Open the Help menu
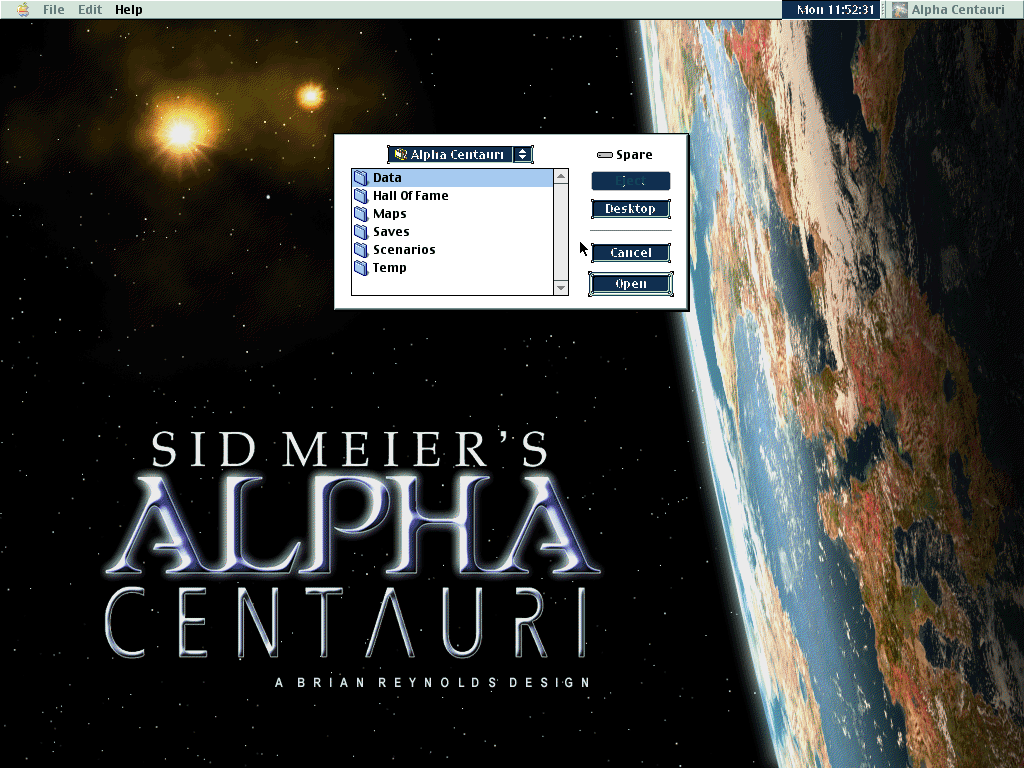The height and width of the screenshot is (768, 1024). pyautogui.click(x=128, y=10)
